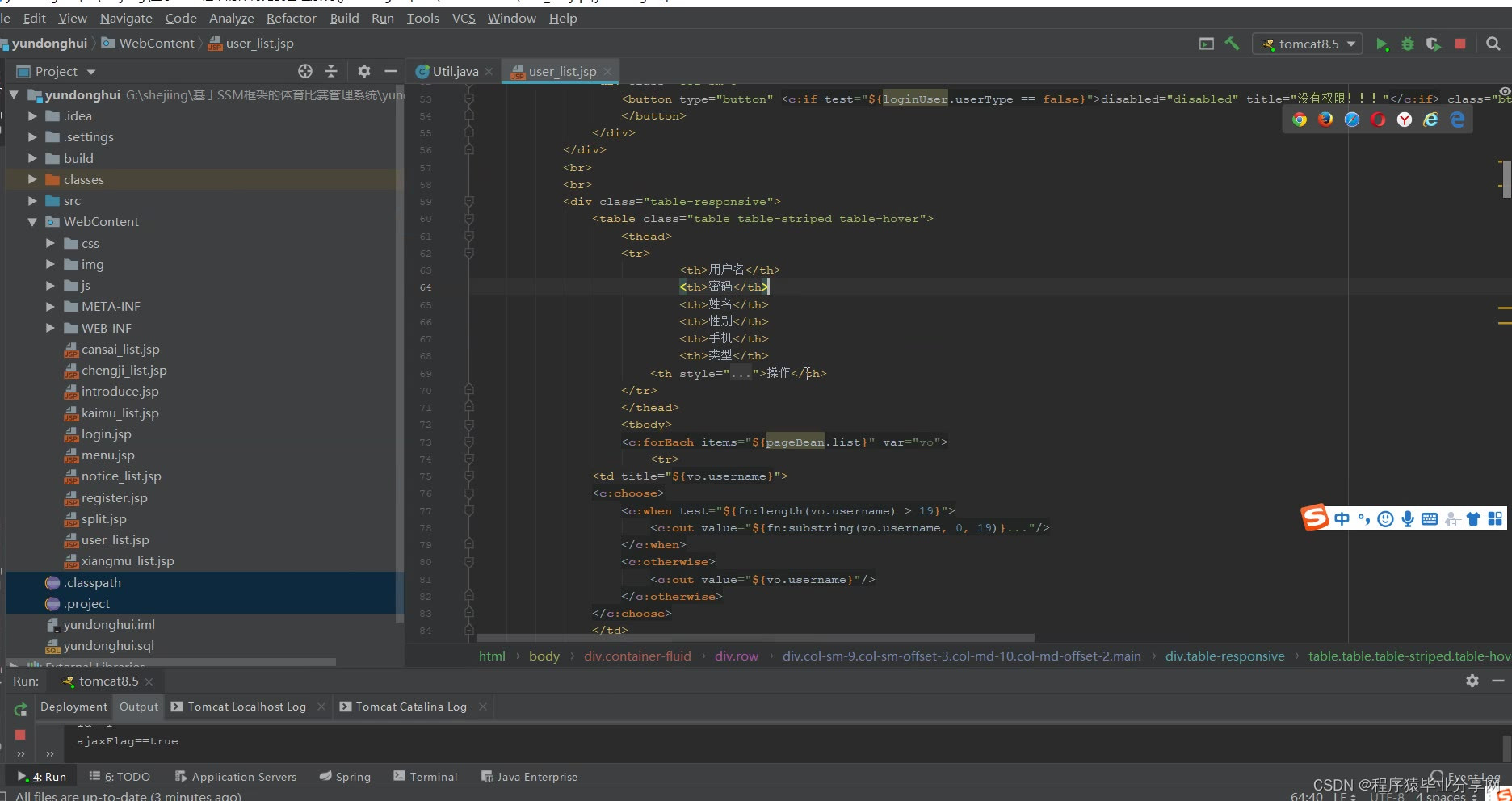Click the Project panel vertical scrollbar
Viewport: 1512px width, 801px height.
(x=399, y=355)
